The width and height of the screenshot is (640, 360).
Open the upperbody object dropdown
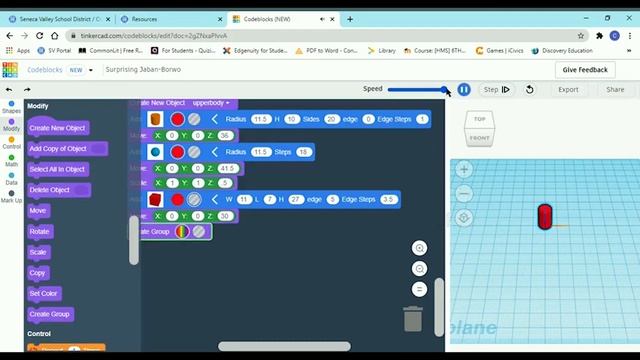pyautogui.click(x=211, y=103)
